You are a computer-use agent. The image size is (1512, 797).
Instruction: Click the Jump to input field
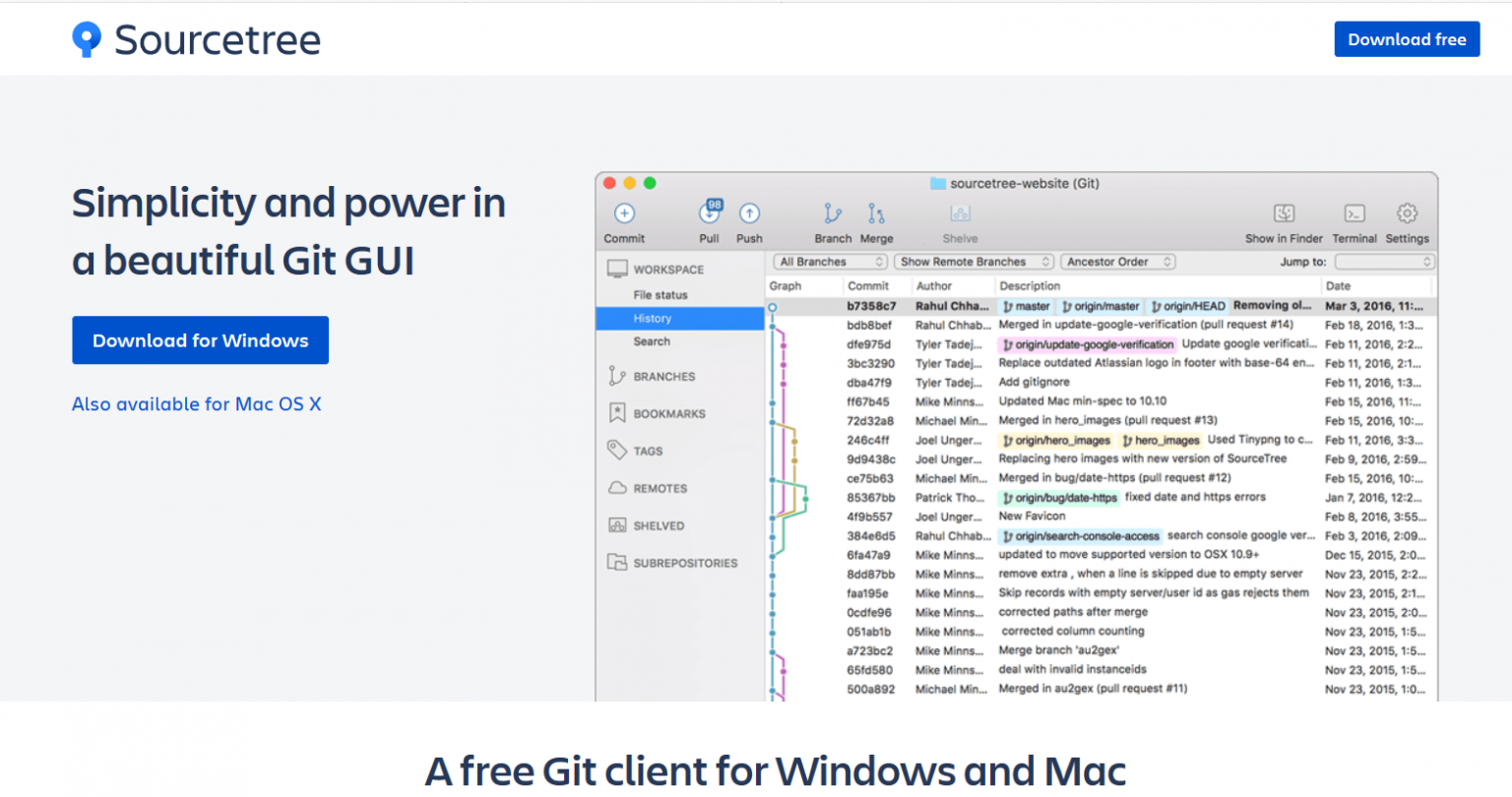[x=1384, y=261]
